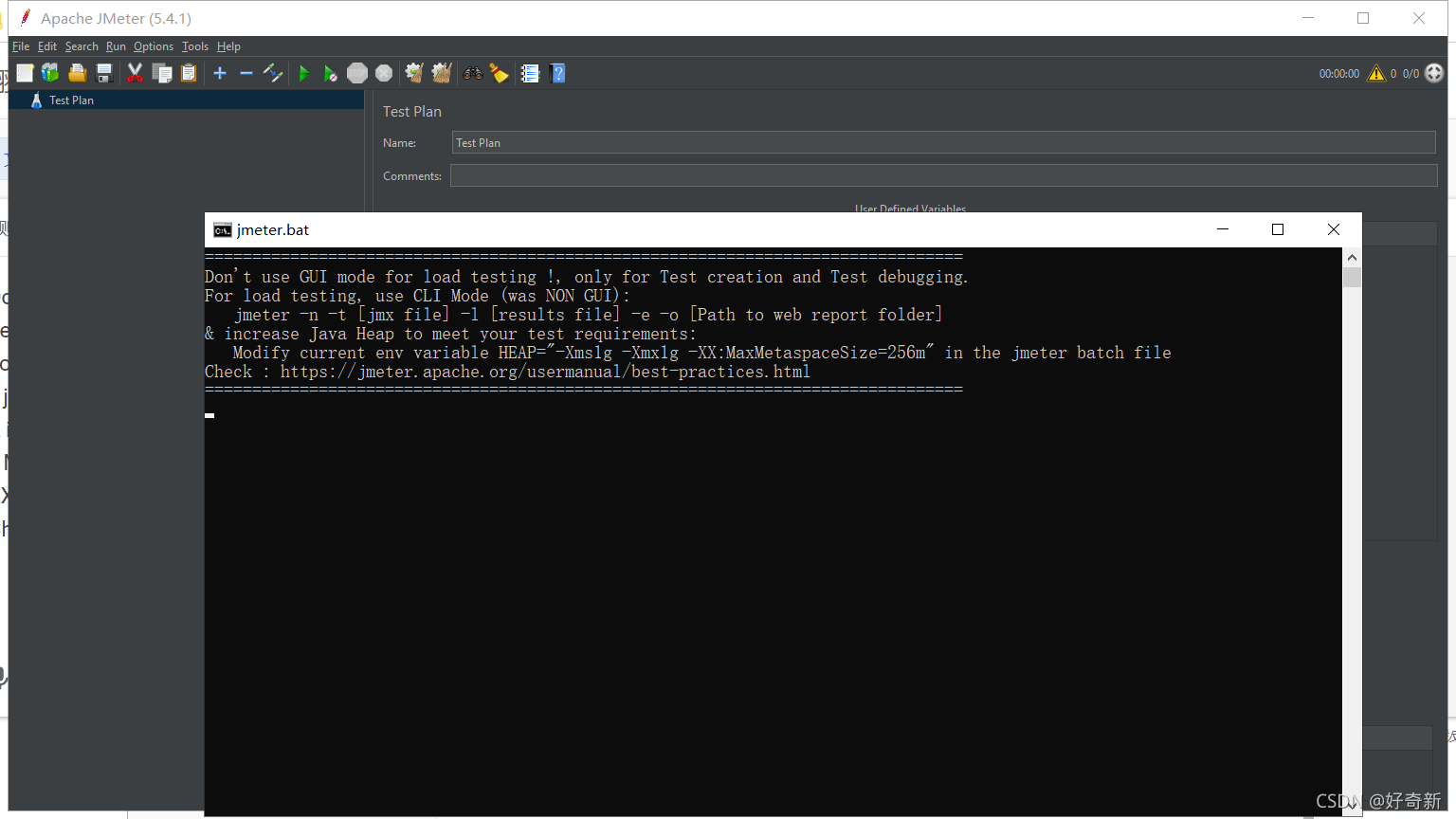Viewport: 1456px width, 819px height.
Task: Maximize the Apache JMeter window
Action: 1363,18
